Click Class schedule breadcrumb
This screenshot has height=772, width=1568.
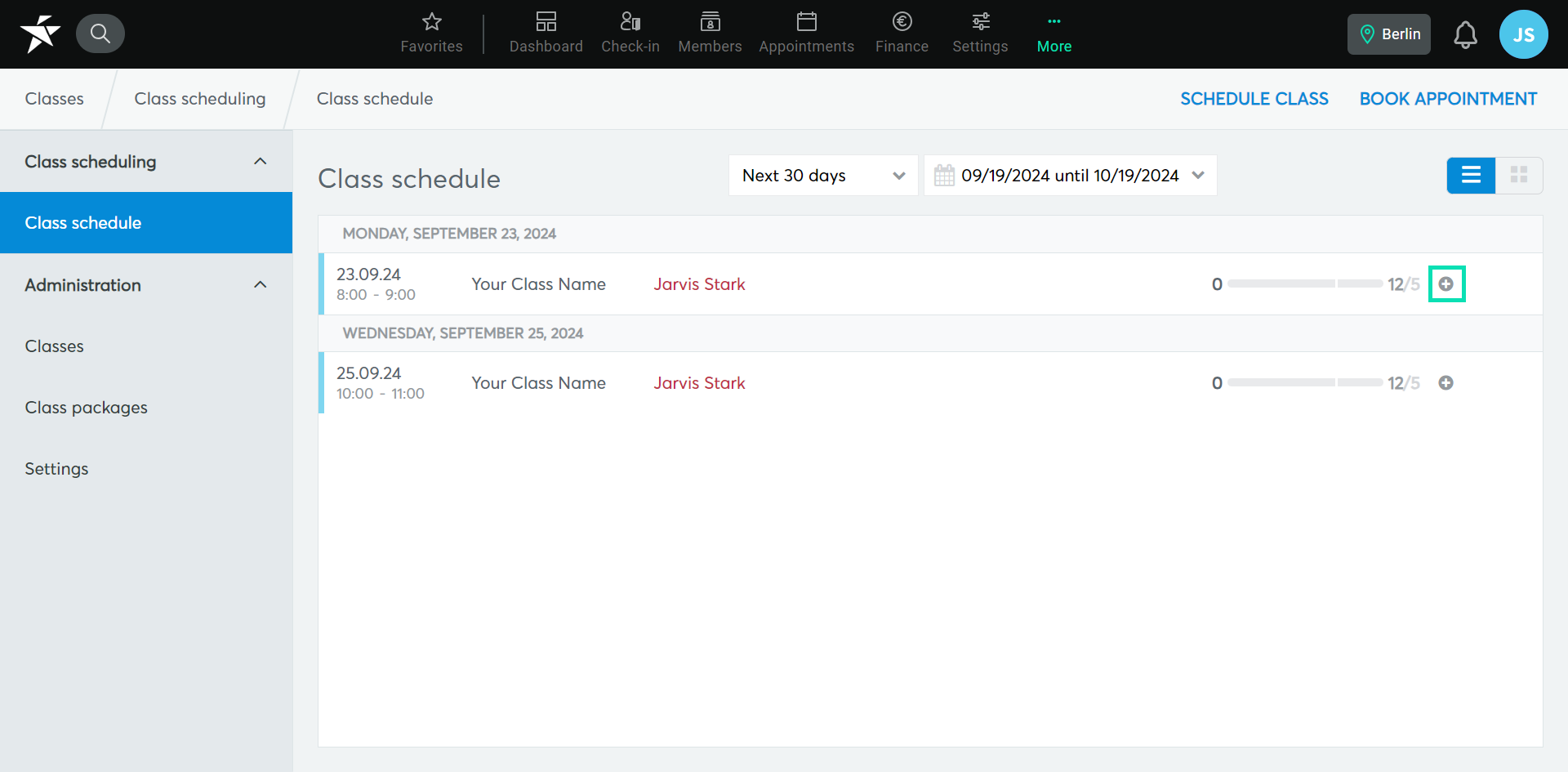click(x=374, y=99)
